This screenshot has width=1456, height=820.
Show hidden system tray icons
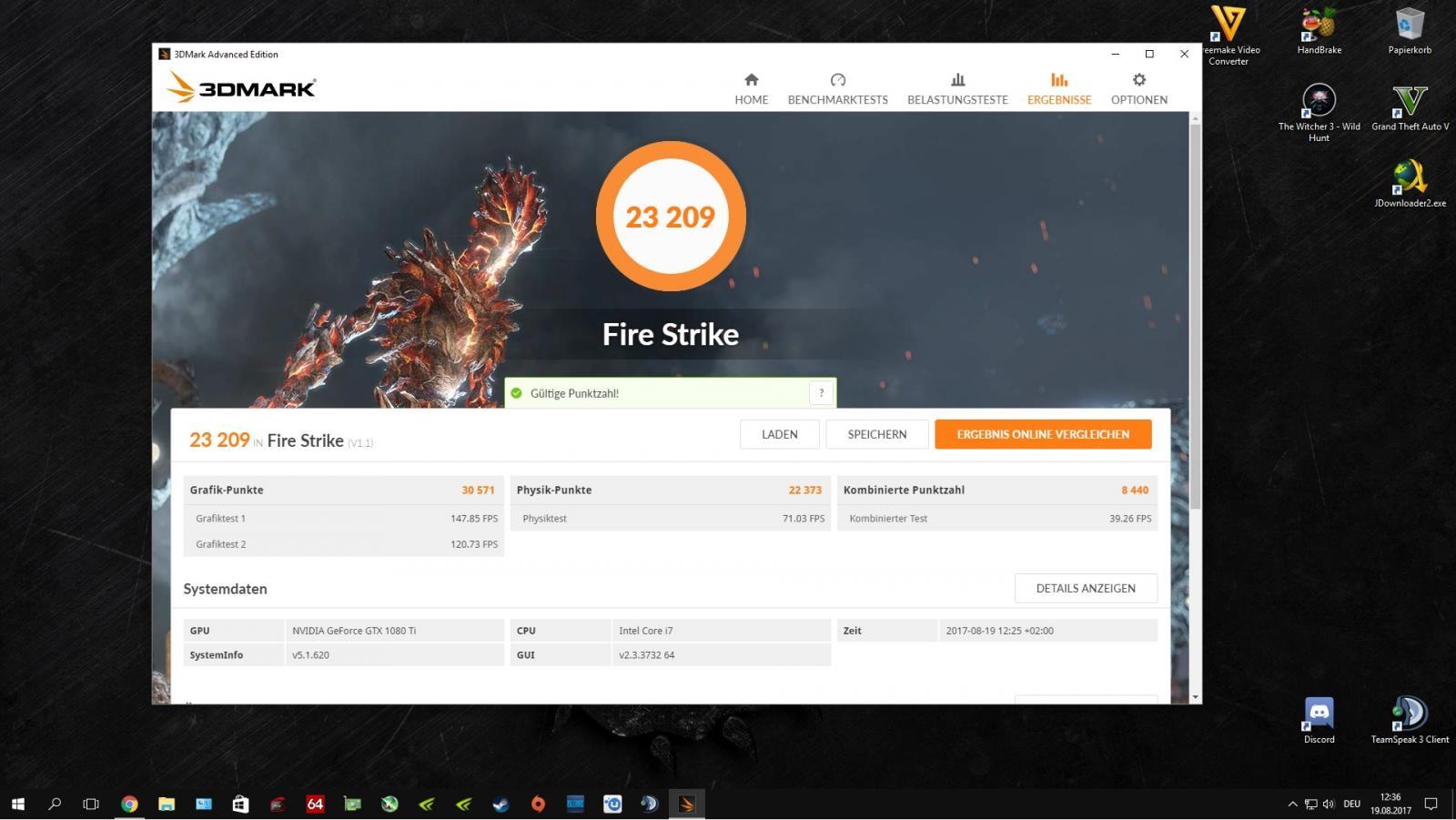(x=1292, y=804)
